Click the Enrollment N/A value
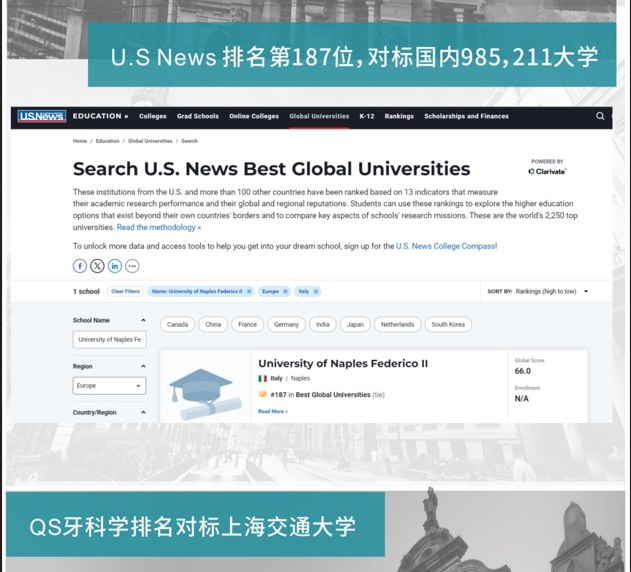This screenshot has width=631, height=572. (x=522, y=399)
